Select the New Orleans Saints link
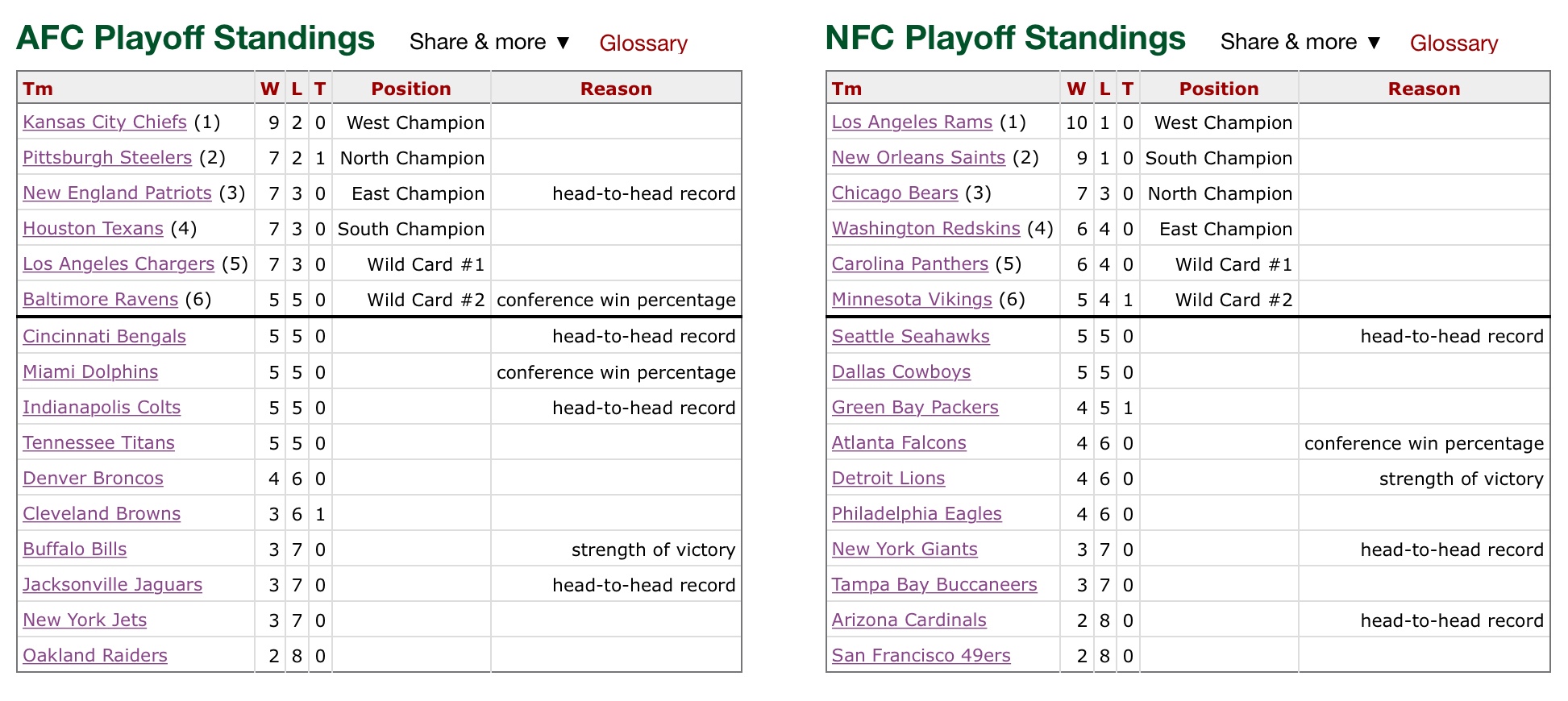This screenshot has width=1568, height=701. click(918, 158)
